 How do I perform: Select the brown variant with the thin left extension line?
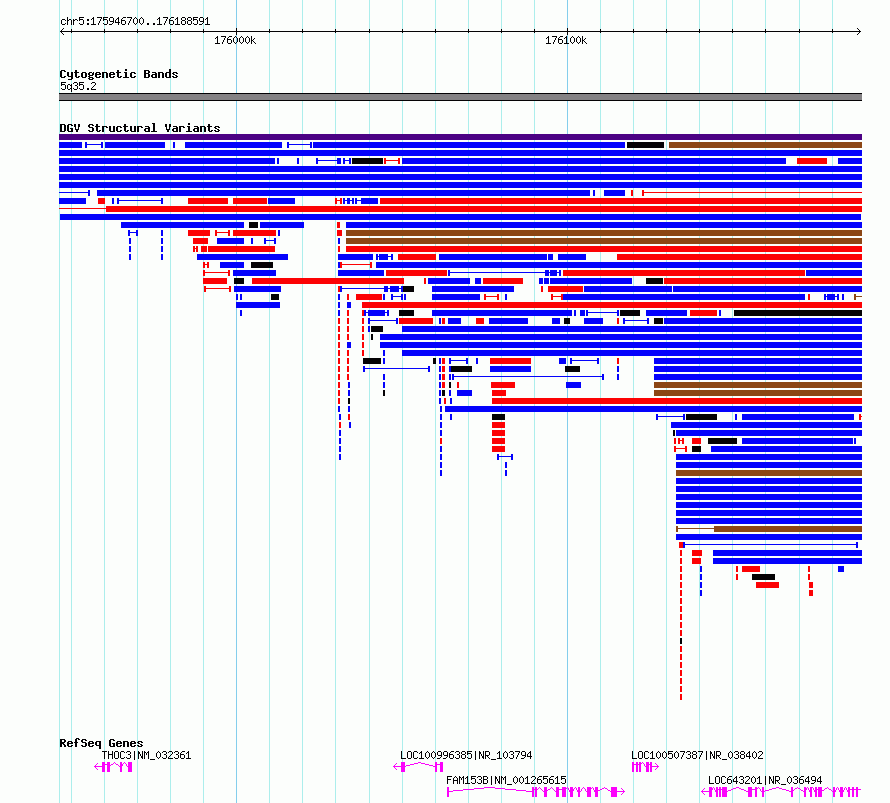769,529
